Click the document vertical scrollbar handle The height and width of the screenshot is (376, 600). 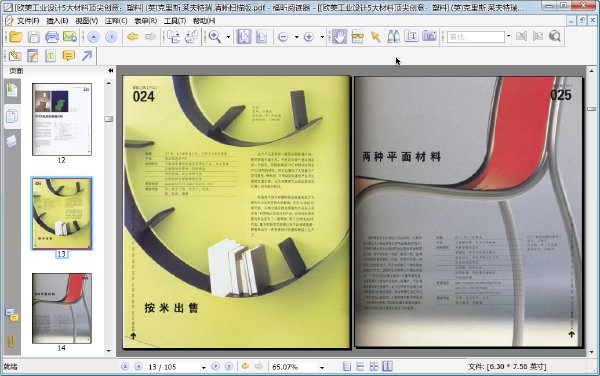(591, 109)
